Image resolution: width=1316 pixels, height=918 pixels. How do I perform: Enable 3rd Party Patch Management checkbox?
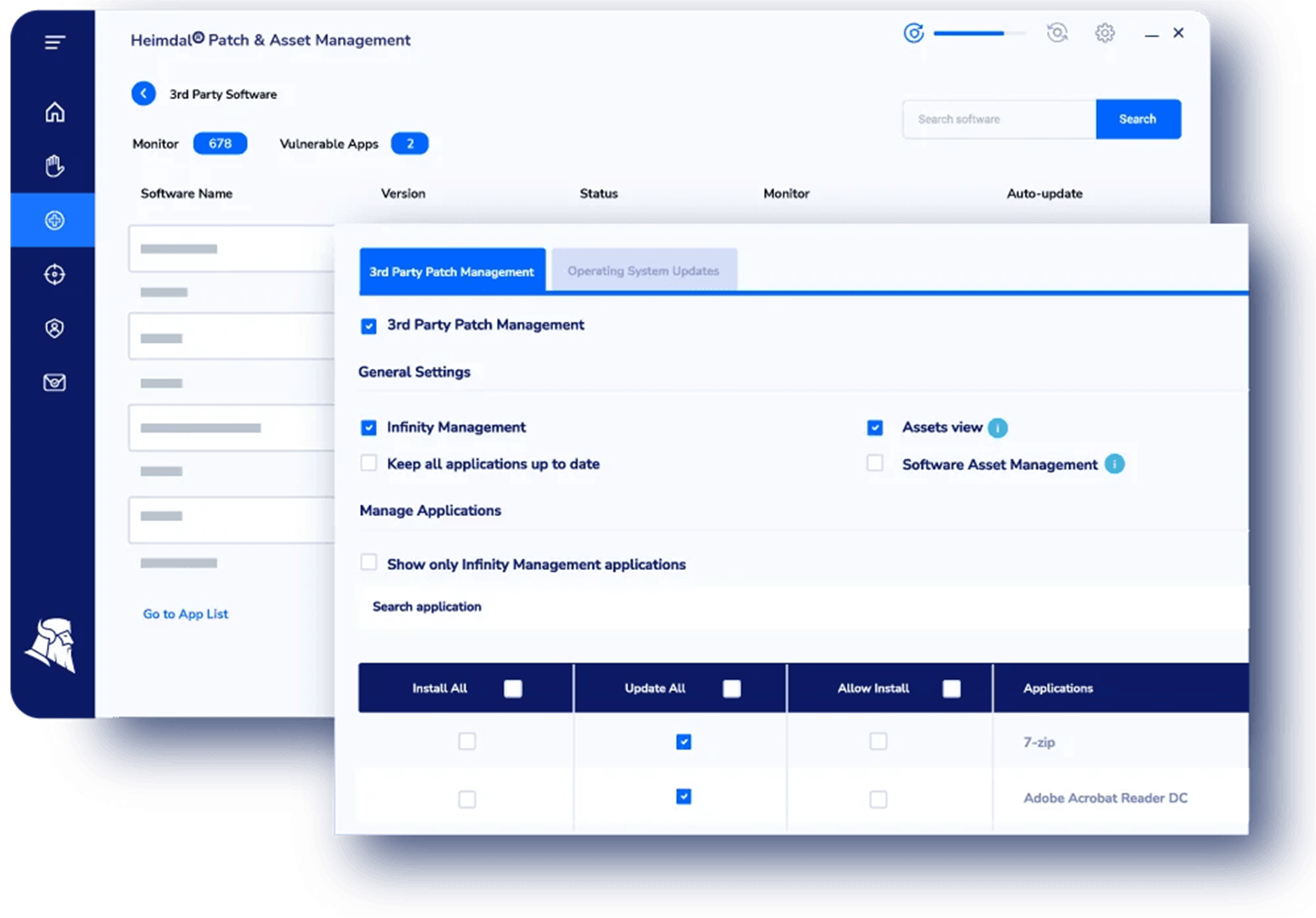pyautogui.click(x=369, y=324)
